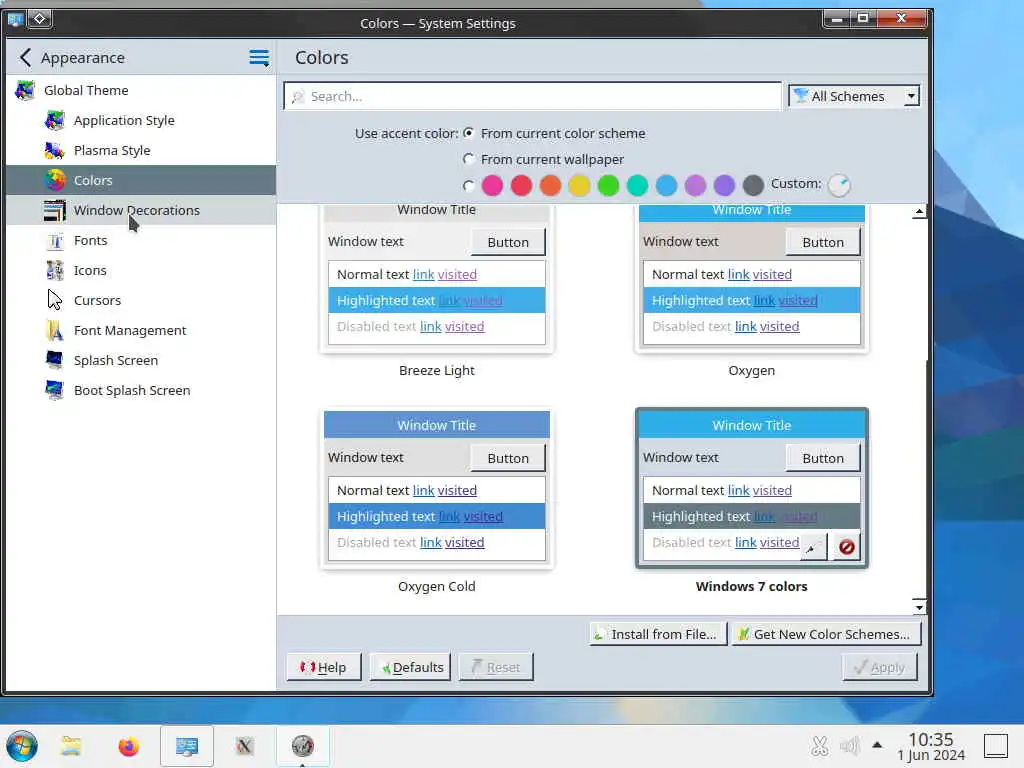
Task: Open the Splash Screen settings page
Action: tap(141, 360)
